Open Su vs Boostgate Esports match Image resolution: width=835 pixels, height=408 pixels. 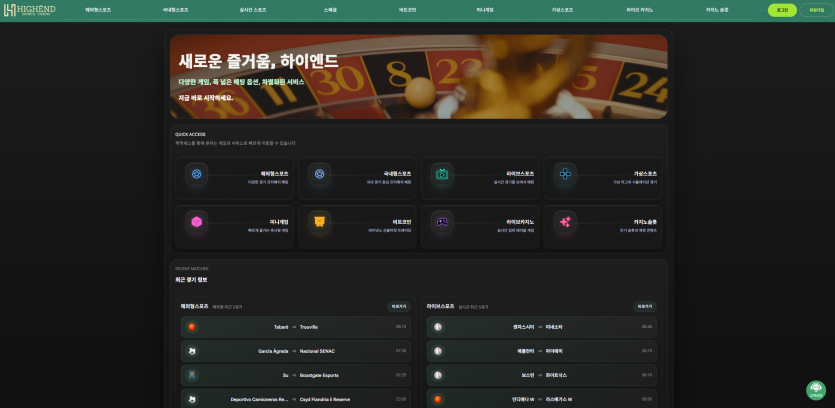click(x=296, y=375)
